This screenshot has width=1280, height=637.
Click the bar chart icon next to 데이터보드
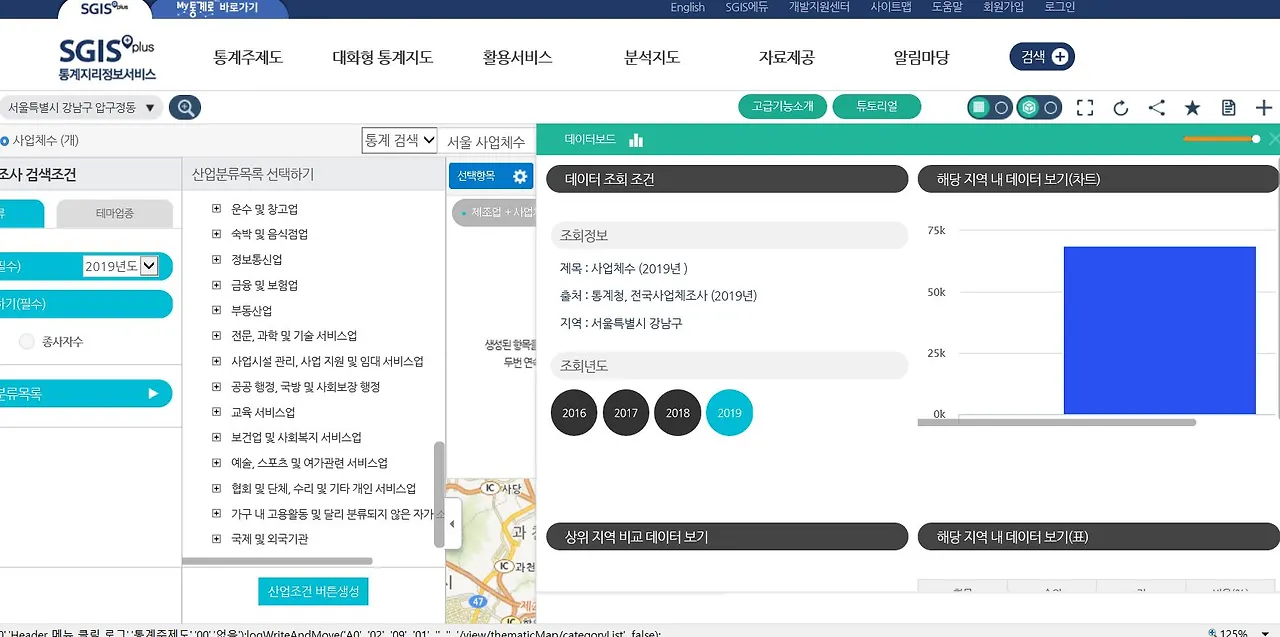pyautogui.click(x=637, y=141)
